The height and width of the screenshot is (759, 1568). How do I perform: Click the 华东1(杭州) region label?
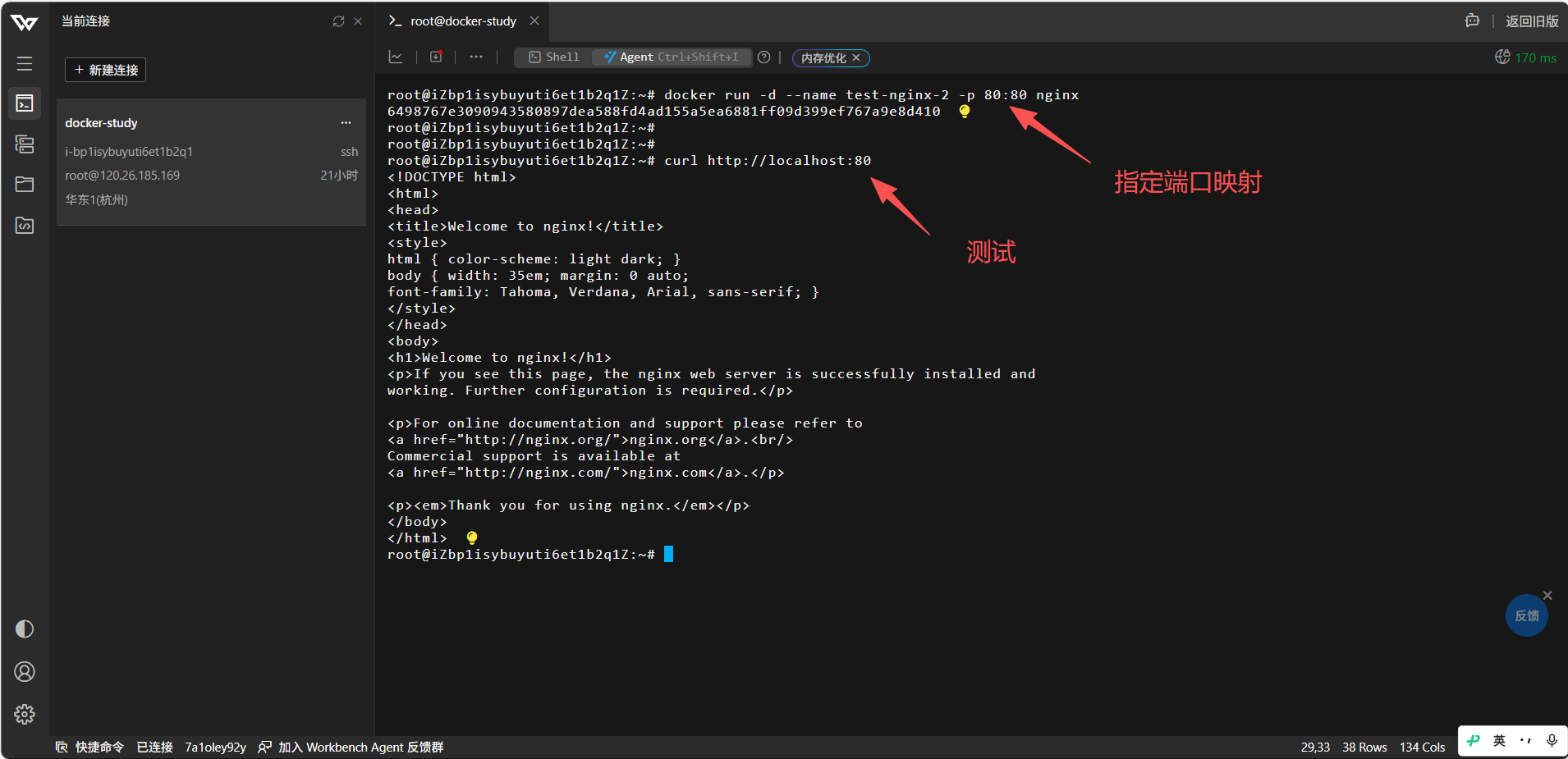96,199
